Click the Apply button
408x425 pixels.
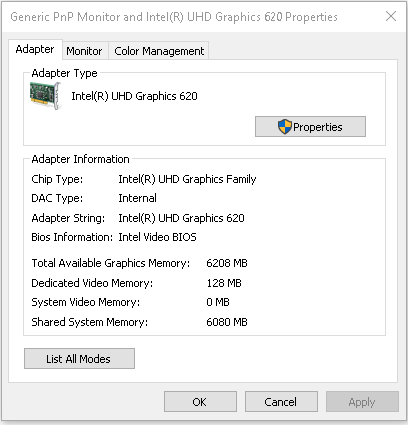coord(362,402)
